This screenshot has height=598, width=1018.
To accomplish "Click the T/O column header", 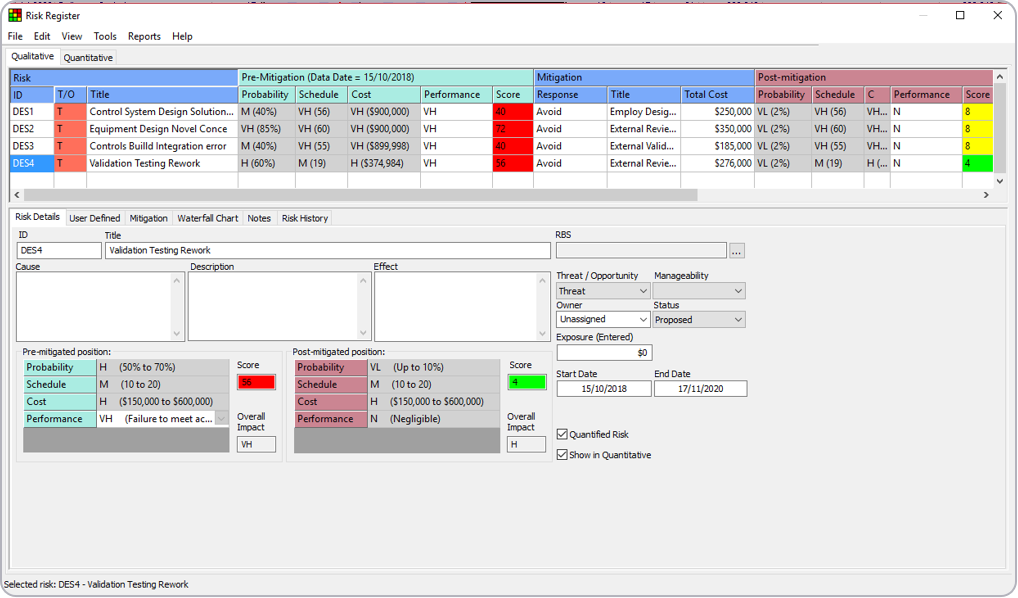I will click(x=70, y=94).
